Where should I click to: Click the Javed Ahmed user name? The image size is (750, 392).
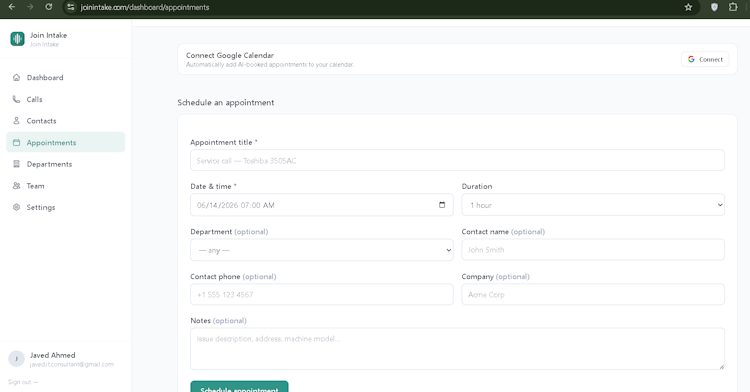53,355
